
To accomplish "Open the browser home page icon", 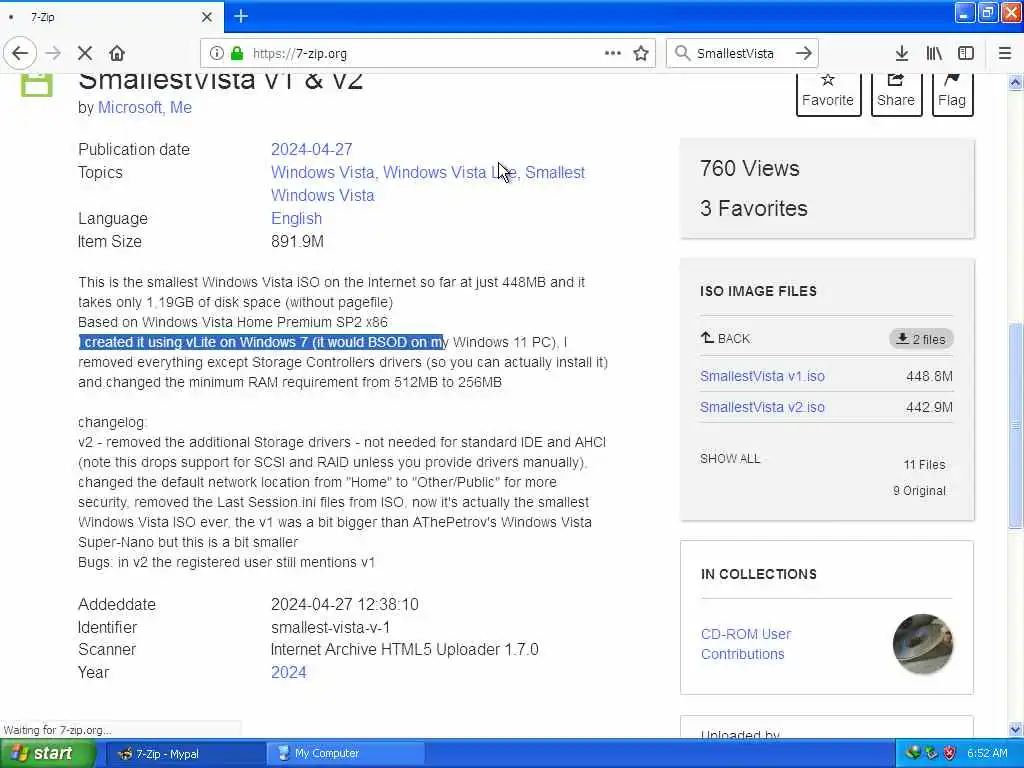I will [x=117, y=54].
